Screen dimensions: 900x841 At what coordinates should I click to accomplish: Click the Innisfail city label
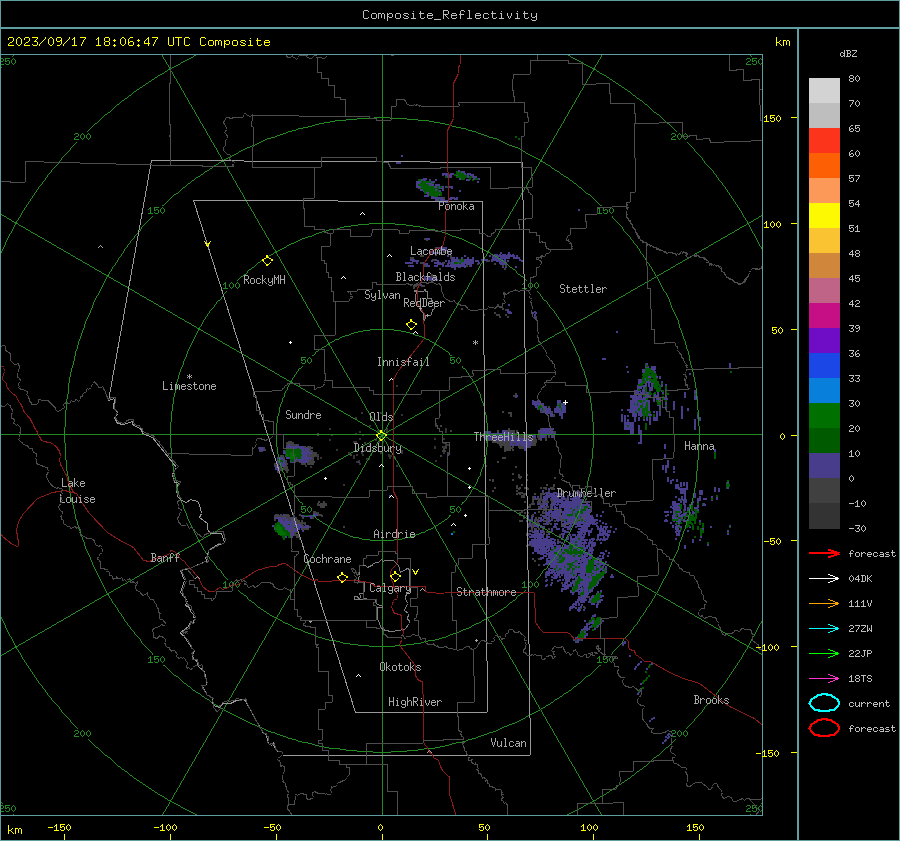(403, 362)
